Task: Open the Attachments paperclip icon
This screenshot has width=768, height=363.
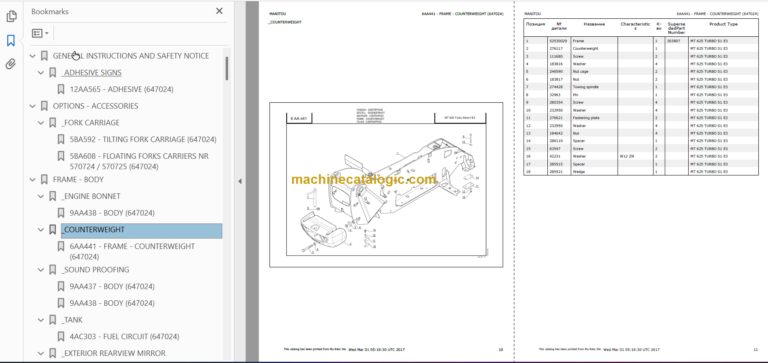Action: [11, 64]
